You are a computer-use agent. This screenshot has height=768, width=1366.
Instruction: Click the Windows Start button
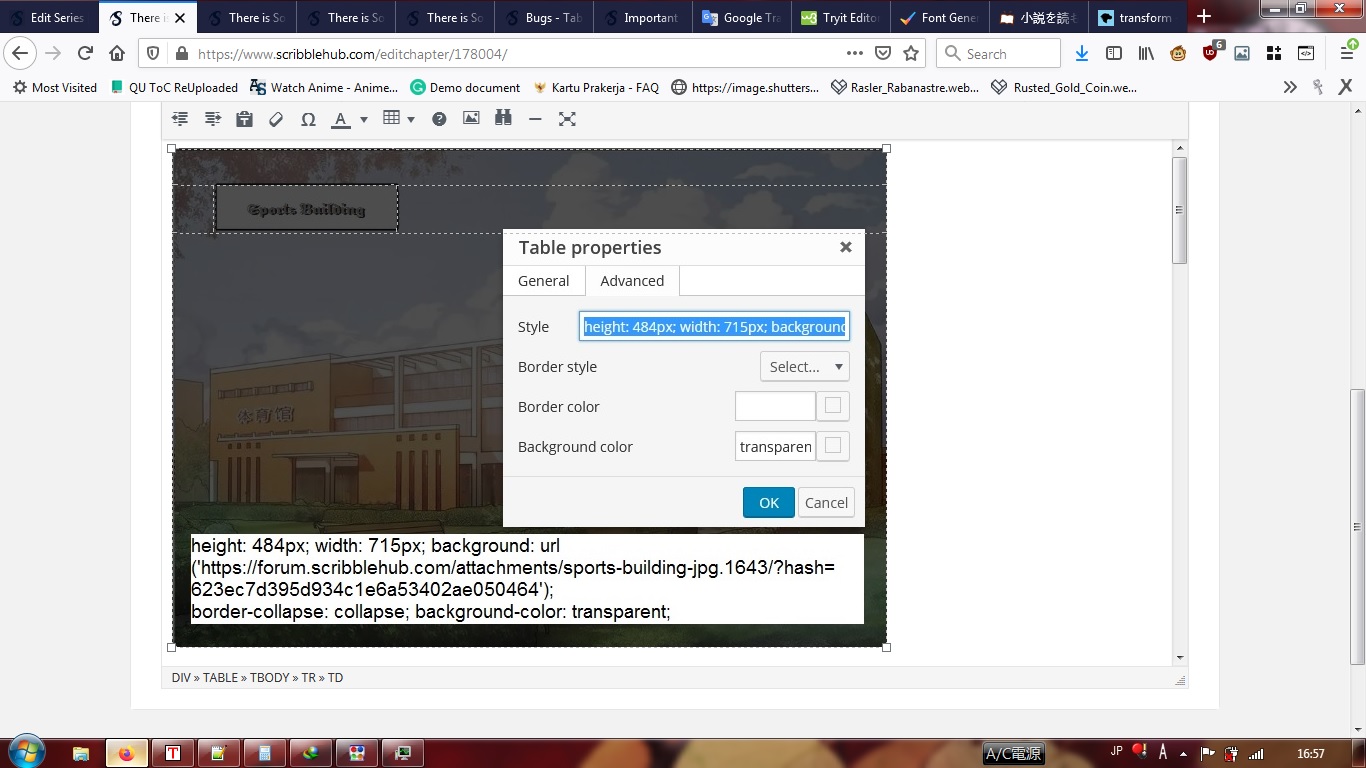point(25,752)
